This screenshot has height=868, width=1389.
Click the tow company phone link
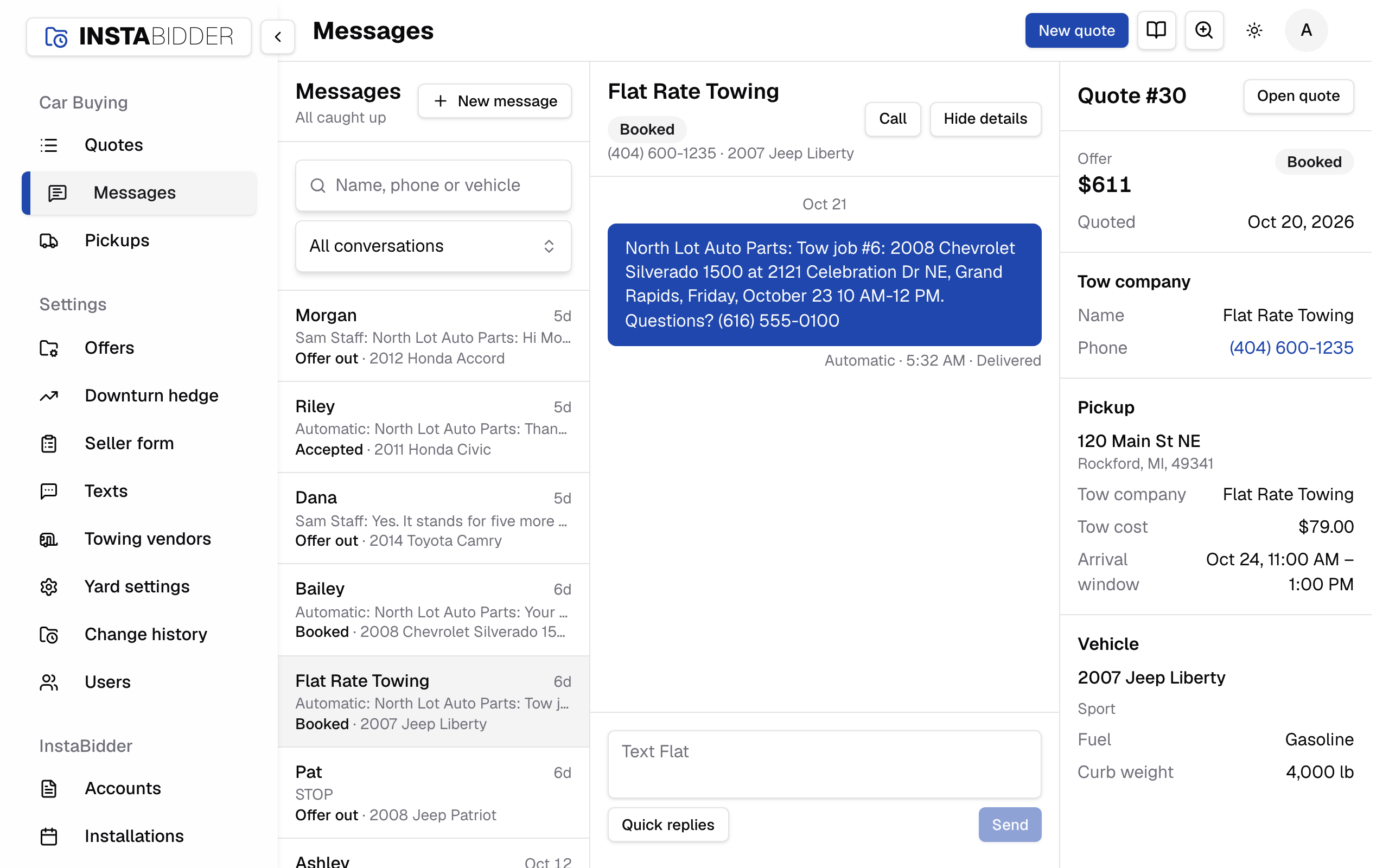1291,347
